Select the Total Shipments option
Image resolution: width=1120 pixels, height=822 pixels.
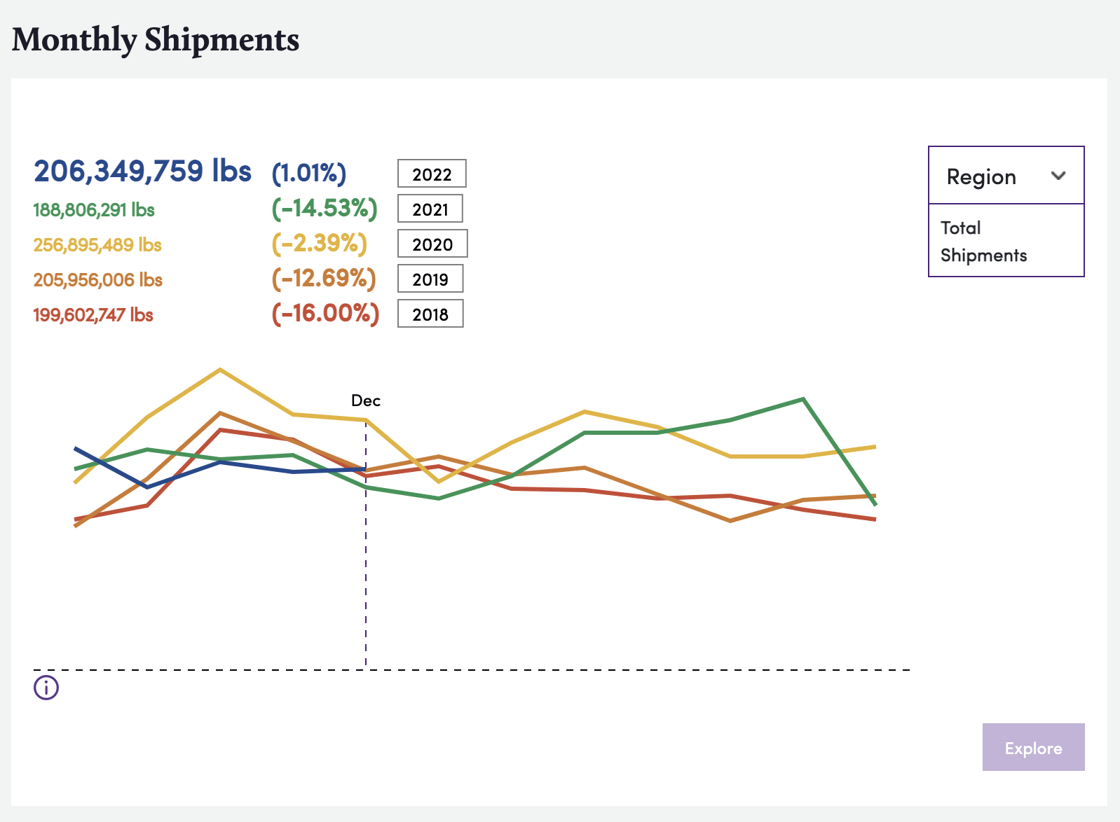click(x=983, y=241)
